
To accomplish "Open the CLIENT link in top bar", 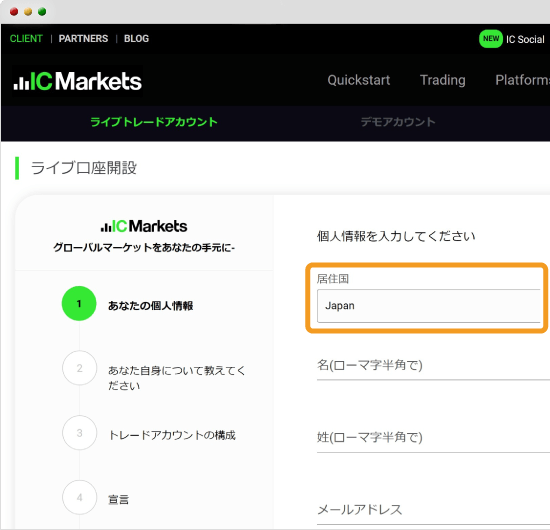I will 26,39.
